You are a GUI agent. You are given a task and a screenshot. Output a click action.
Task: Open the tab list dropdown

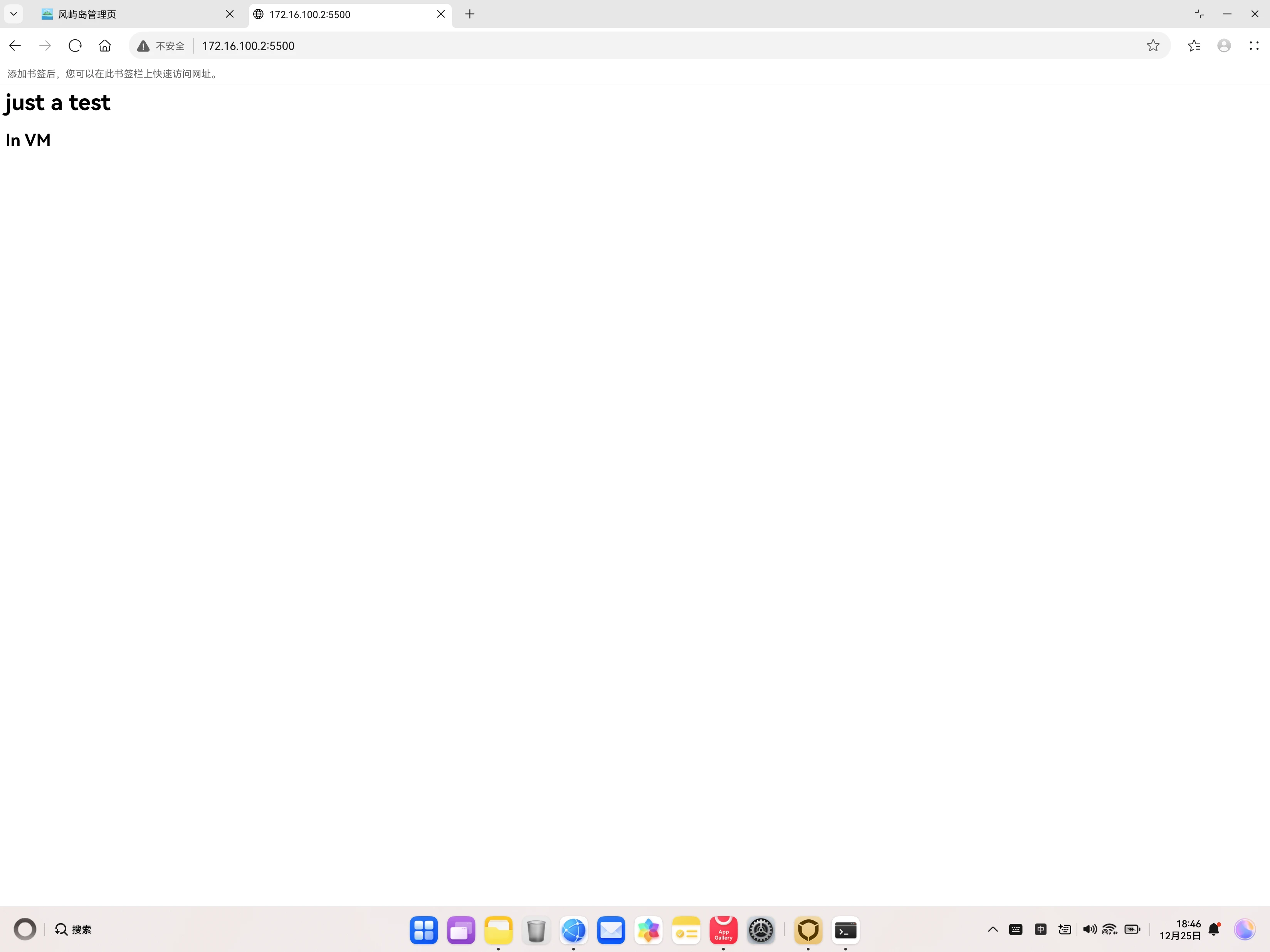click(x=14, y=14)
